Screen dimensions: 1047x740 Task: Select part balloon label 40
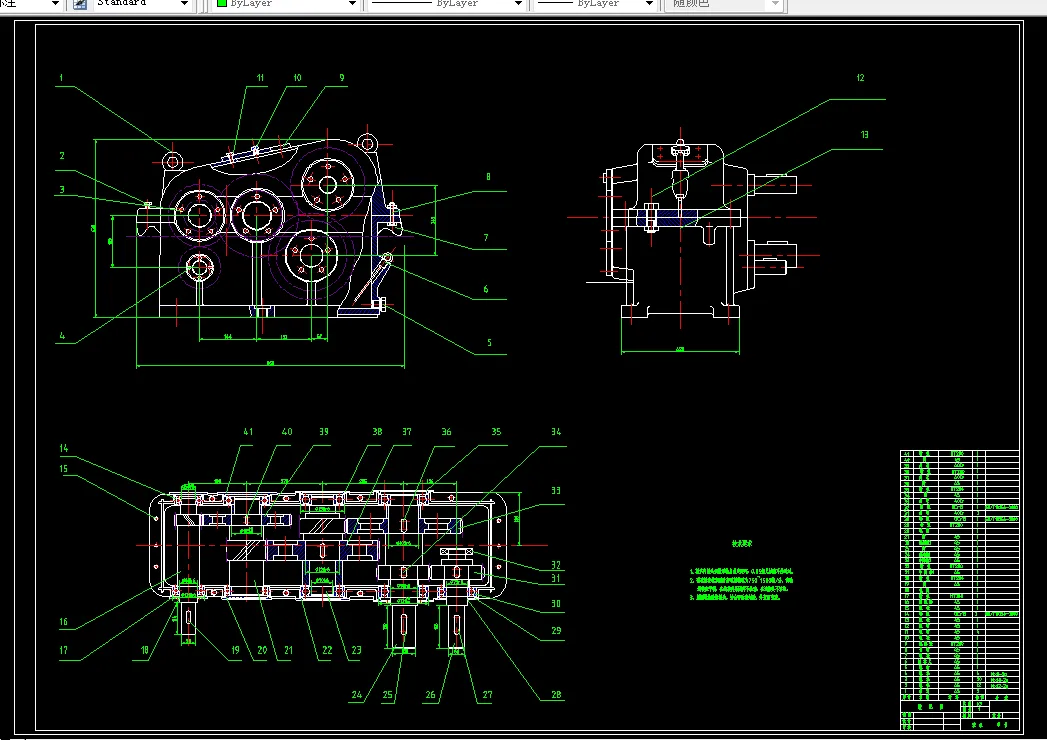coord(287,431)
